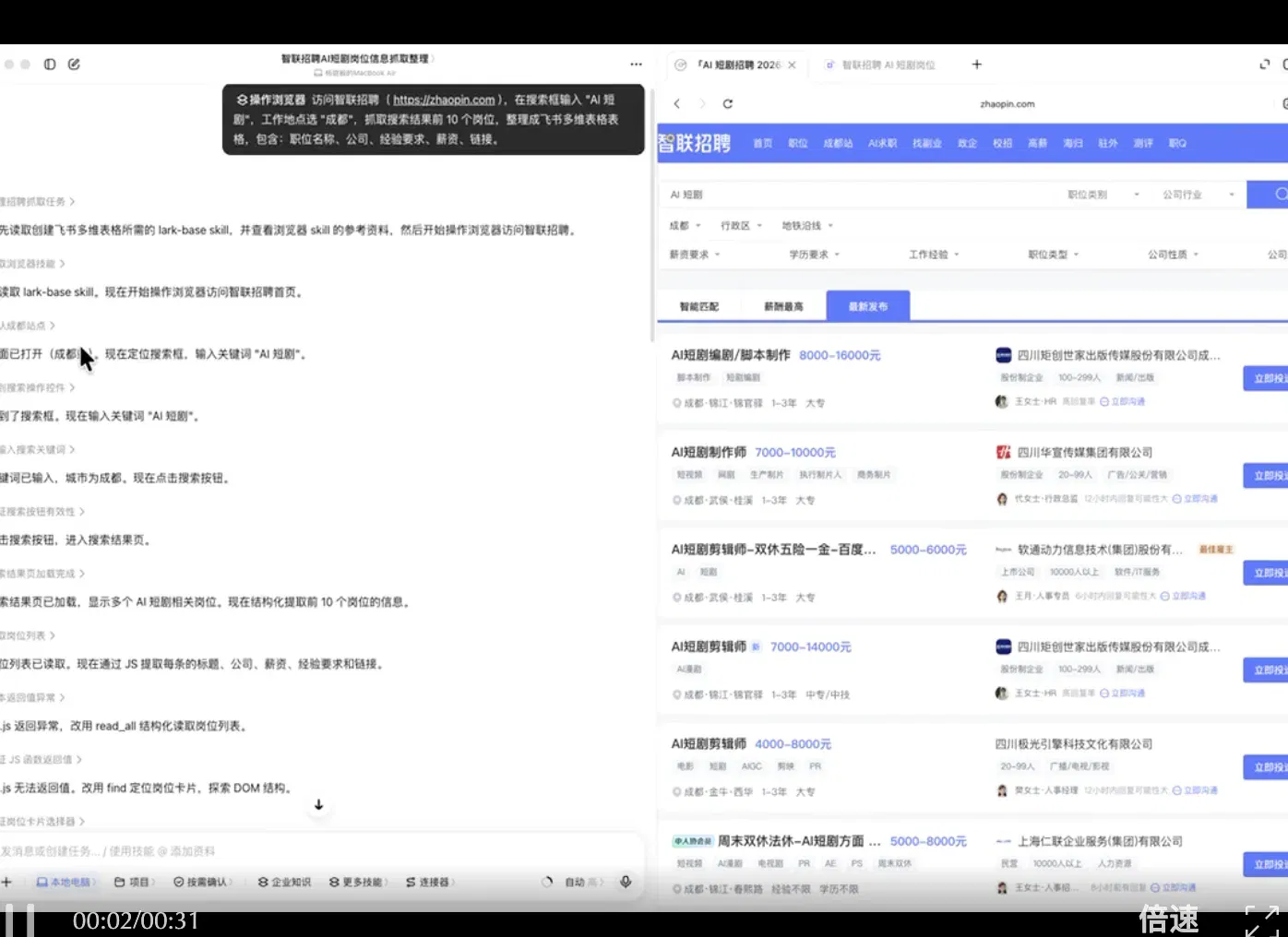The width and height of the screenshot is (1288, 937).
Task: Open 职位 in zhaopin nav bar
Action: click(798, 144)
